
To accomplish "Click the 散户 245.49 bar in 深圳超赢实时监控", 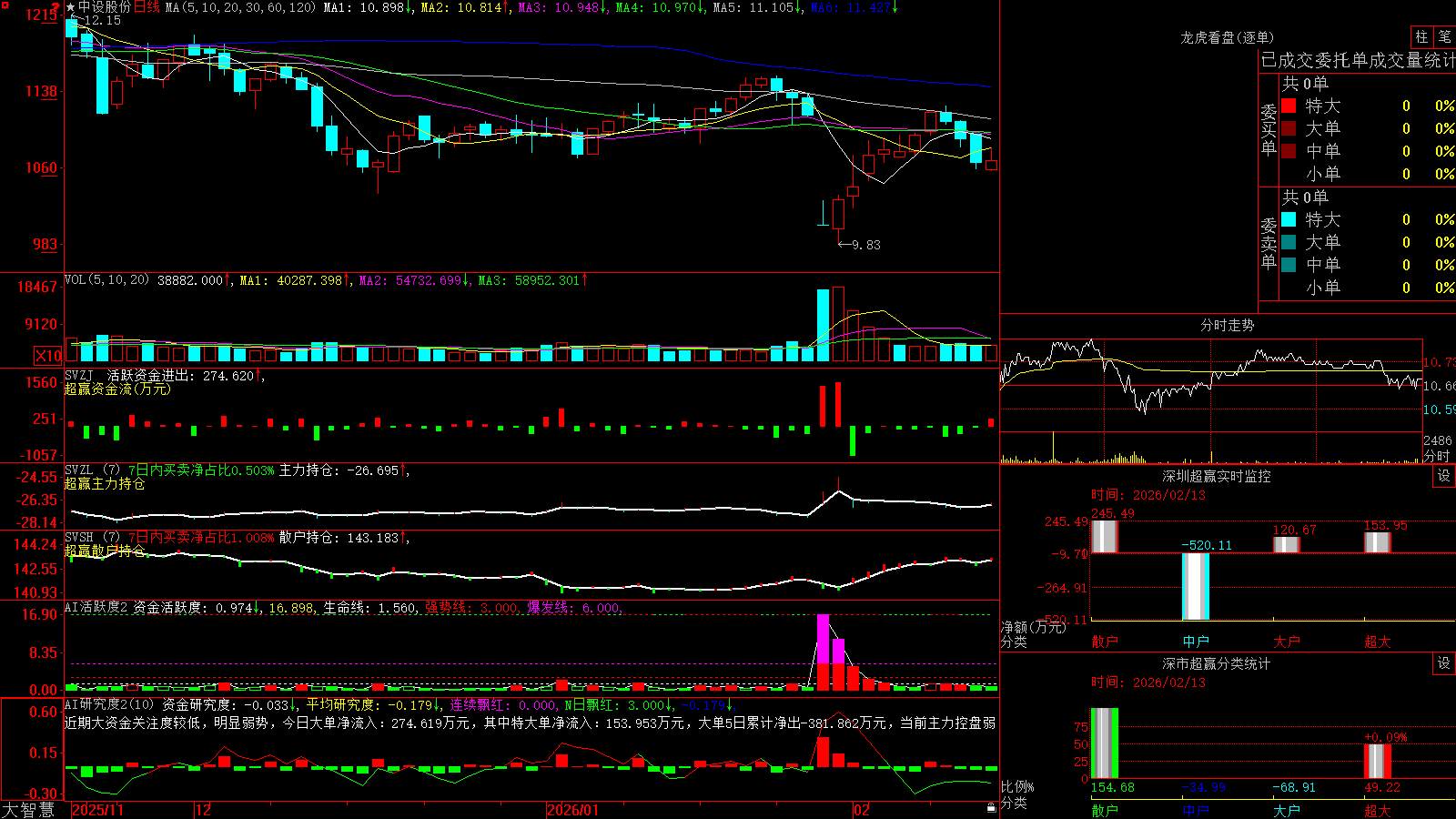I will click(x=1104, y=536).
